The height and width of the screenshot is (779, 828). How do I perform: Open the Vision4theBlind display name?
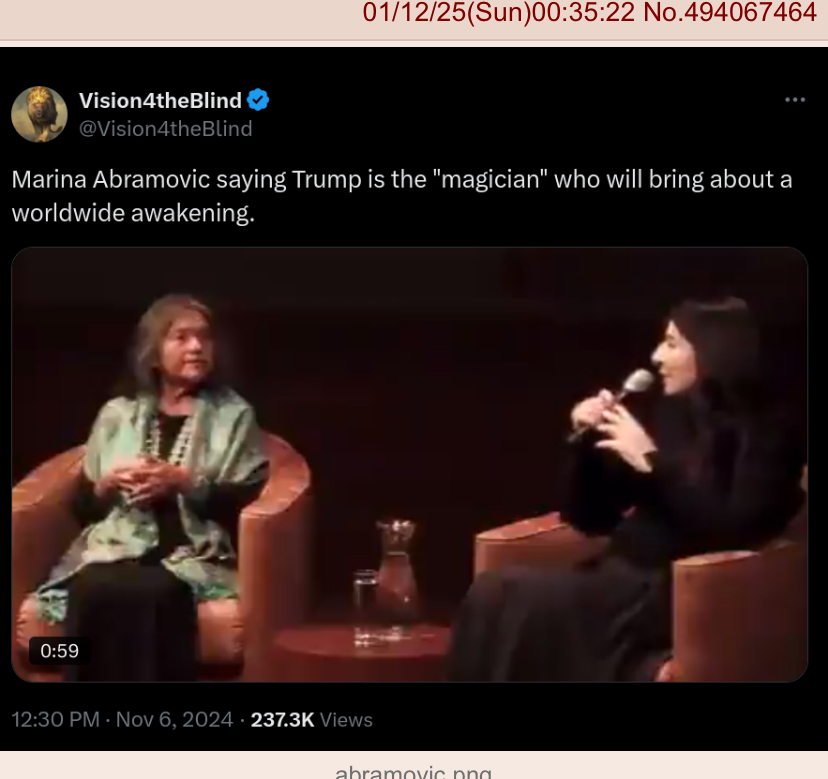tap(161, 100)
